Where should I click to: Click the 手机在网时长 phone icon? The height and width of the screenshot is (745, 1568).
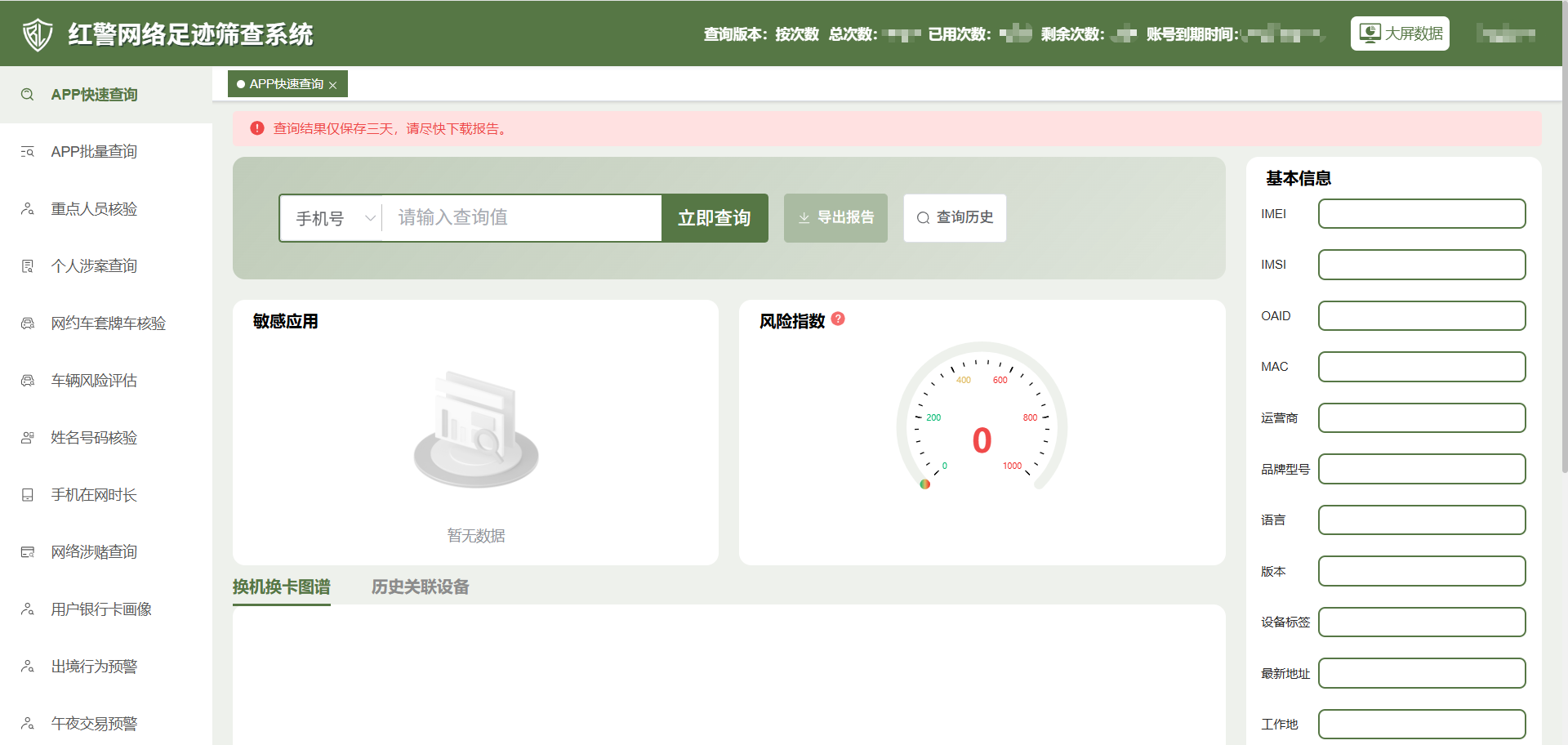tap(28, 495)
